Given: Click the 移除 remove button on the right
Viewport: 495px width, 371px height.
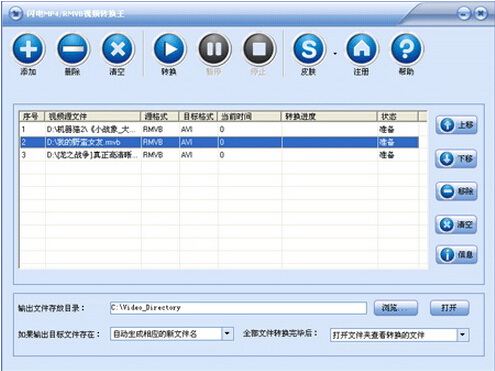Looking at the screenshot, I should [x=456, y=191].
